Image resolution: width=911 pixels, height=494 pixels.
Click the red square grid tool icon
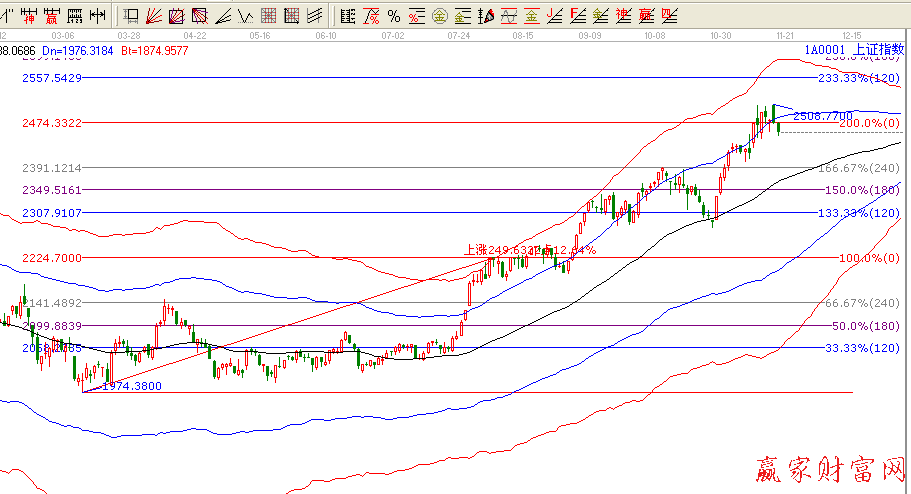[x=268, y=16]
